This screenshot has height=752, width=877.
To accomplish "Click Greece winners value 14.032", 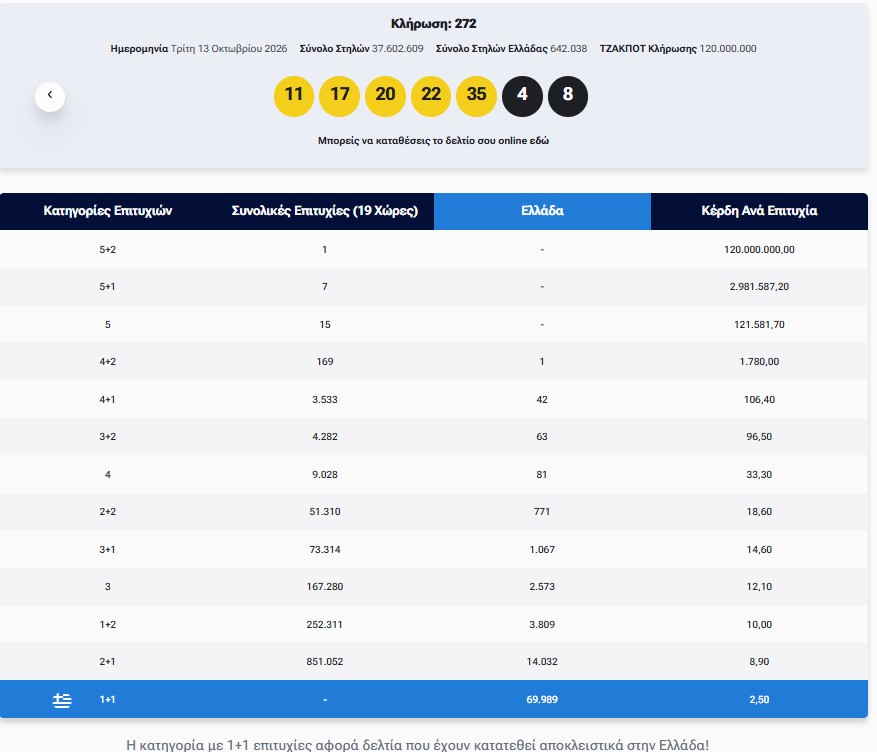I will click(542, 661).
